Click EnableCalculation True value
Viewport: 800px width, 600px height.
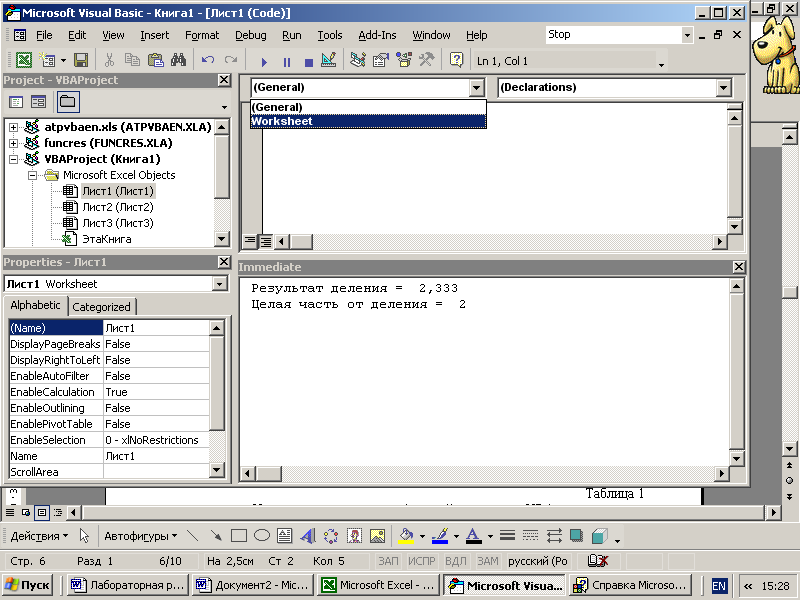(x=156, y=392)
